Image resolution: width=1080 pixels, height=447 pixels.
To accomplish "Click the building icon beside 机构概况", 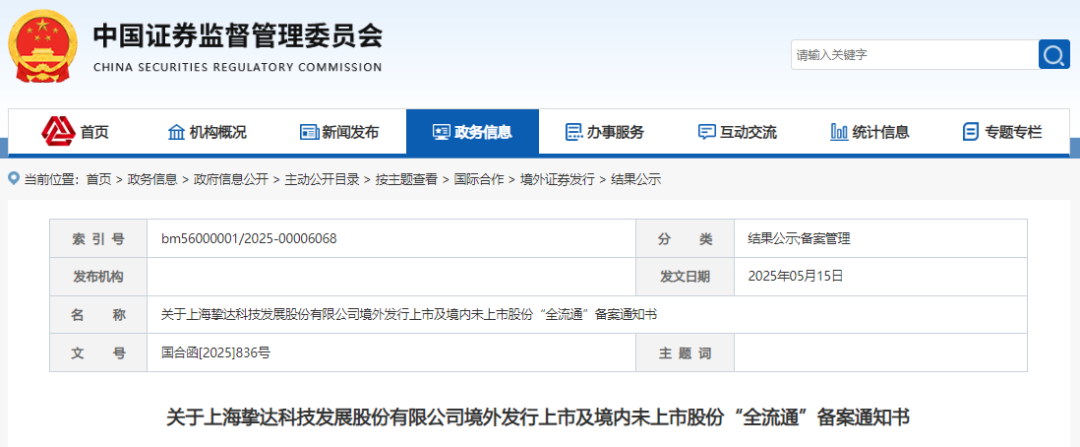I will click(x=176, y=132).
